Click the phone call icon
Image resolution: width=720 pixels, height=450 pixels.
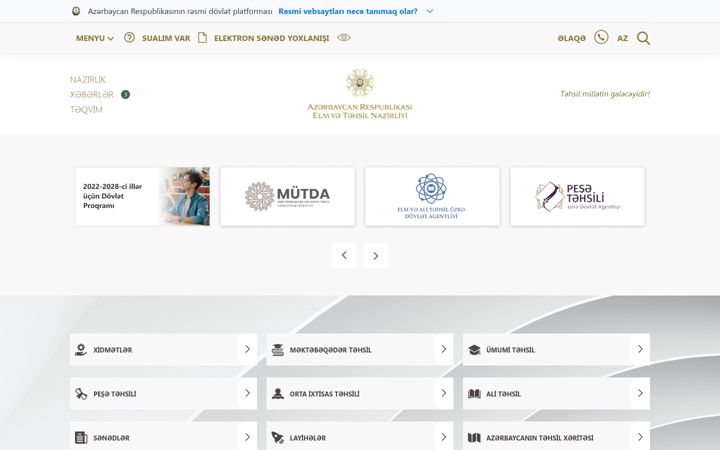click(601, 37)
